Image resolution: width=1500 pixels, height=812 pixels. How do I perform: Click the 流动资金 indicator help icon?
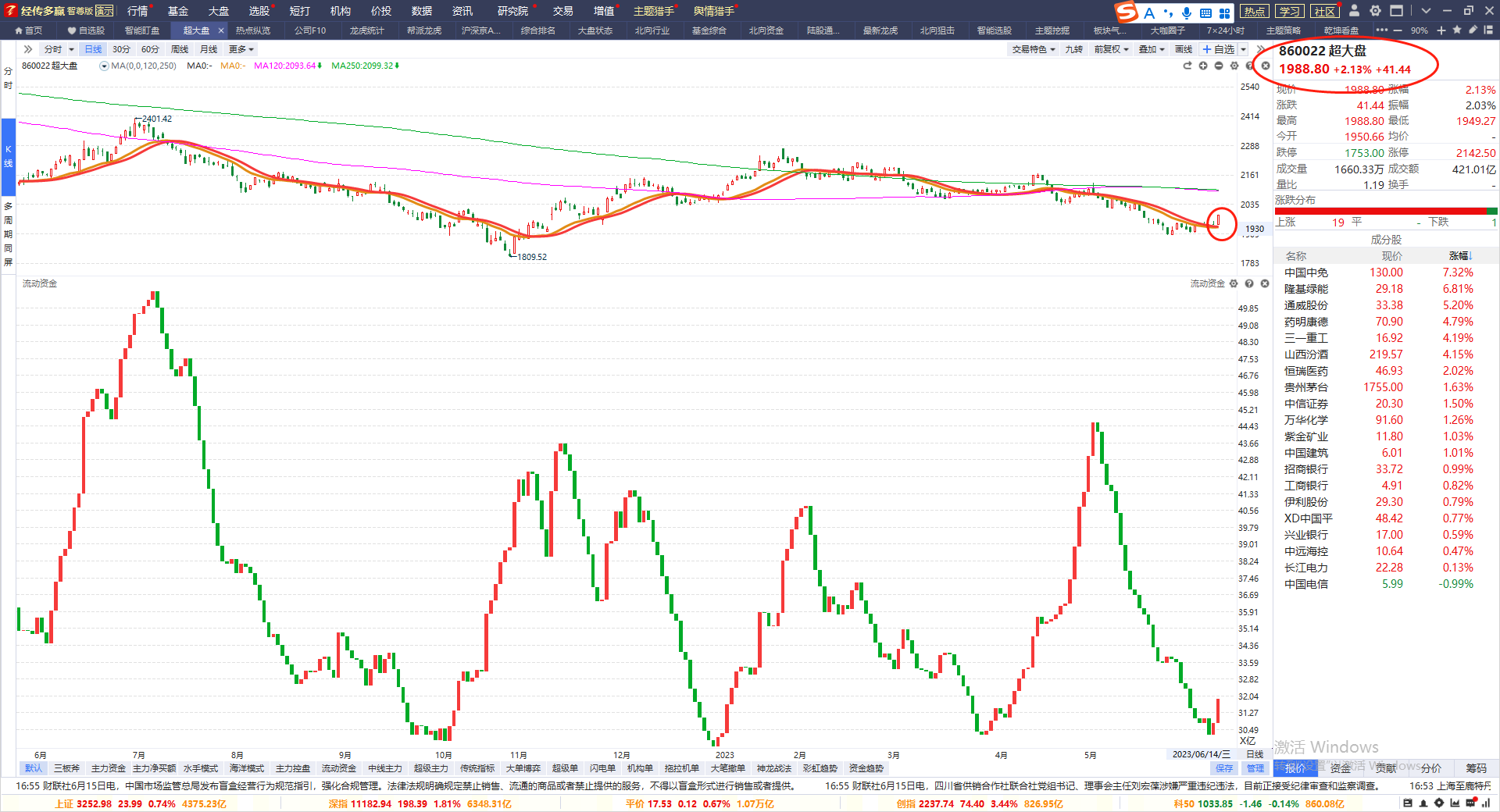(x=1249, y=283)
